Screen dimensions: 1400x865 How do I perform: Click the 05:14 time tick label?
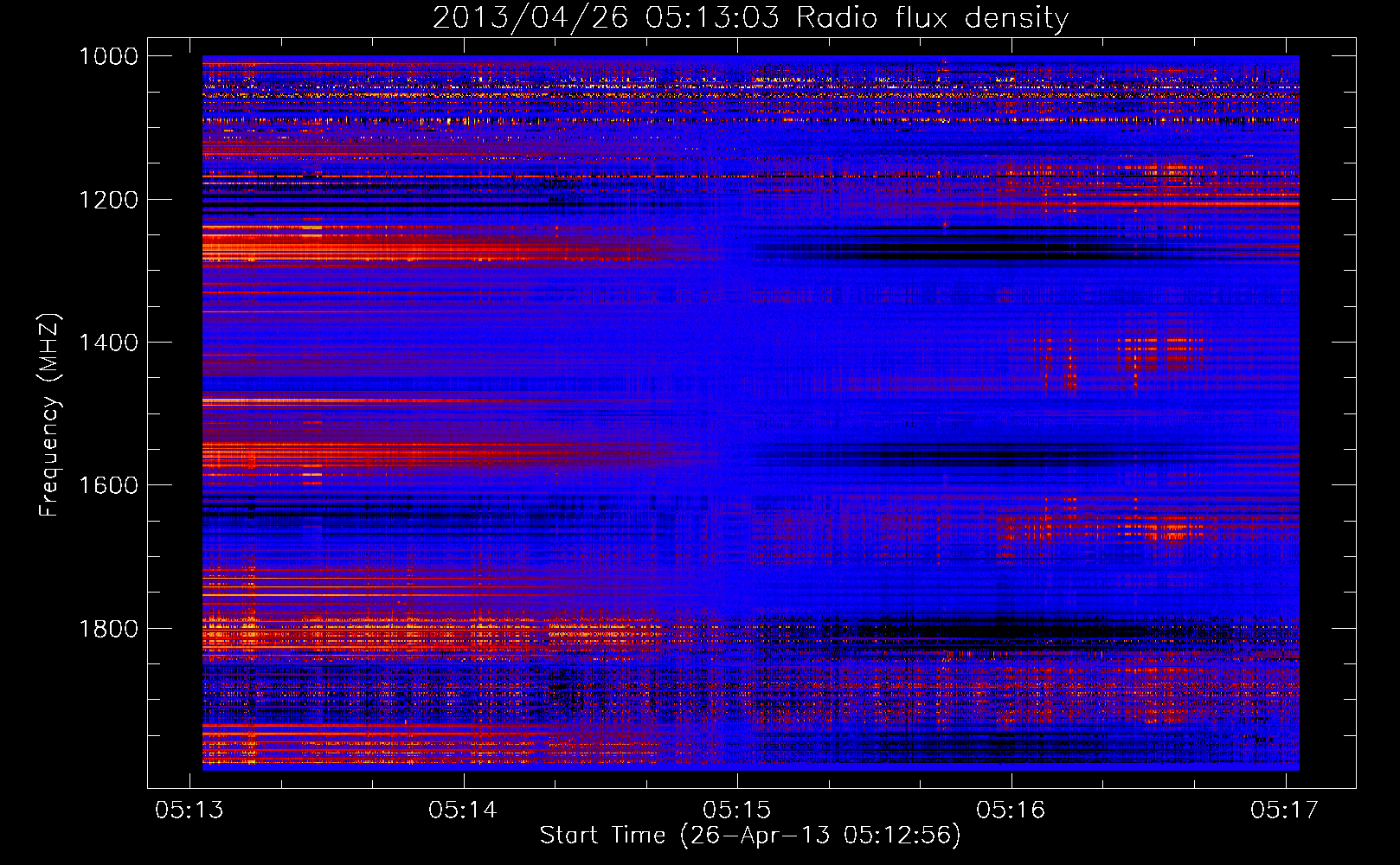[464, 811]
